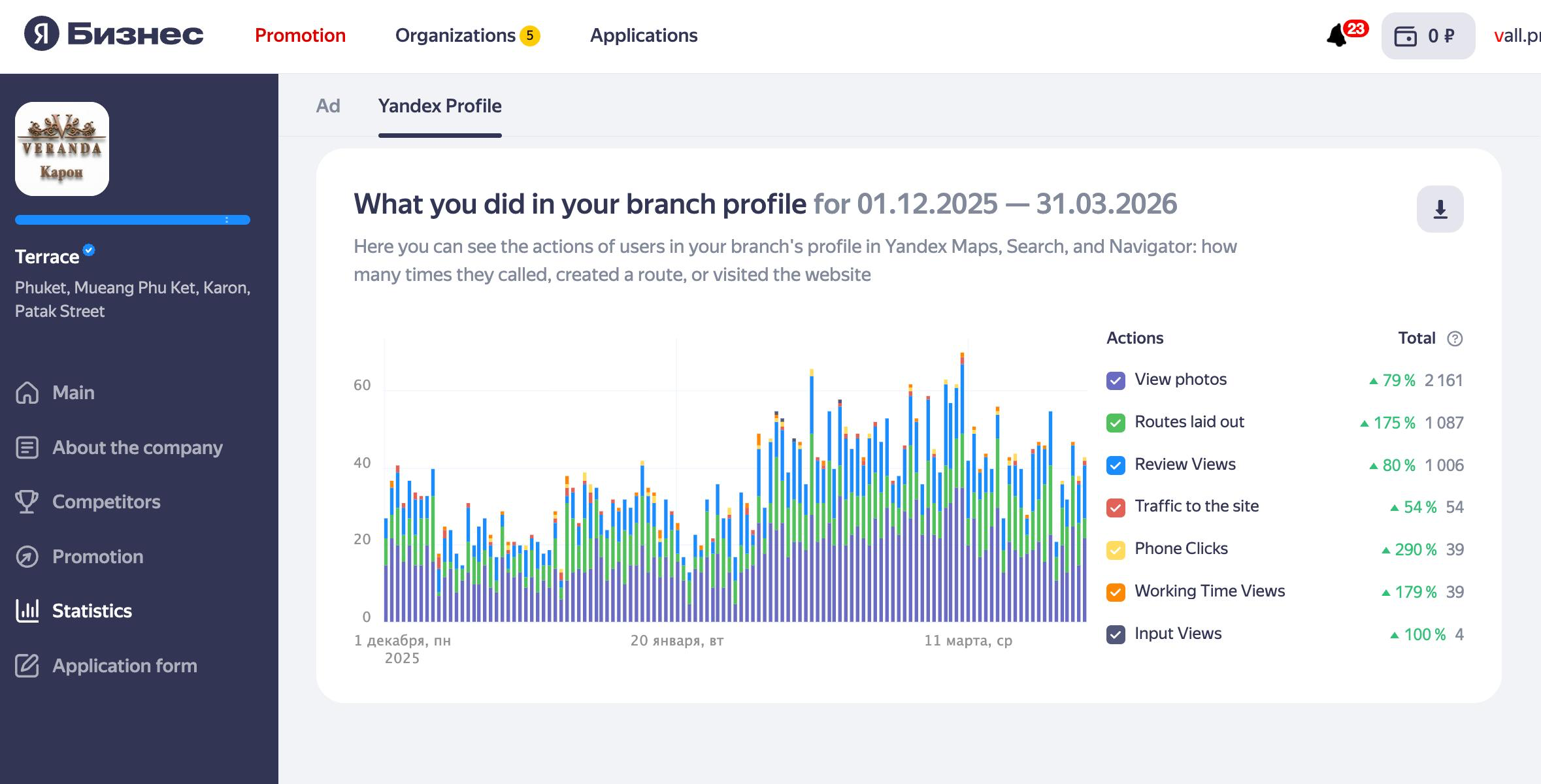Open the Application form section
The height and width of the screenshot is (784, 1541).
tap(124, 666)
